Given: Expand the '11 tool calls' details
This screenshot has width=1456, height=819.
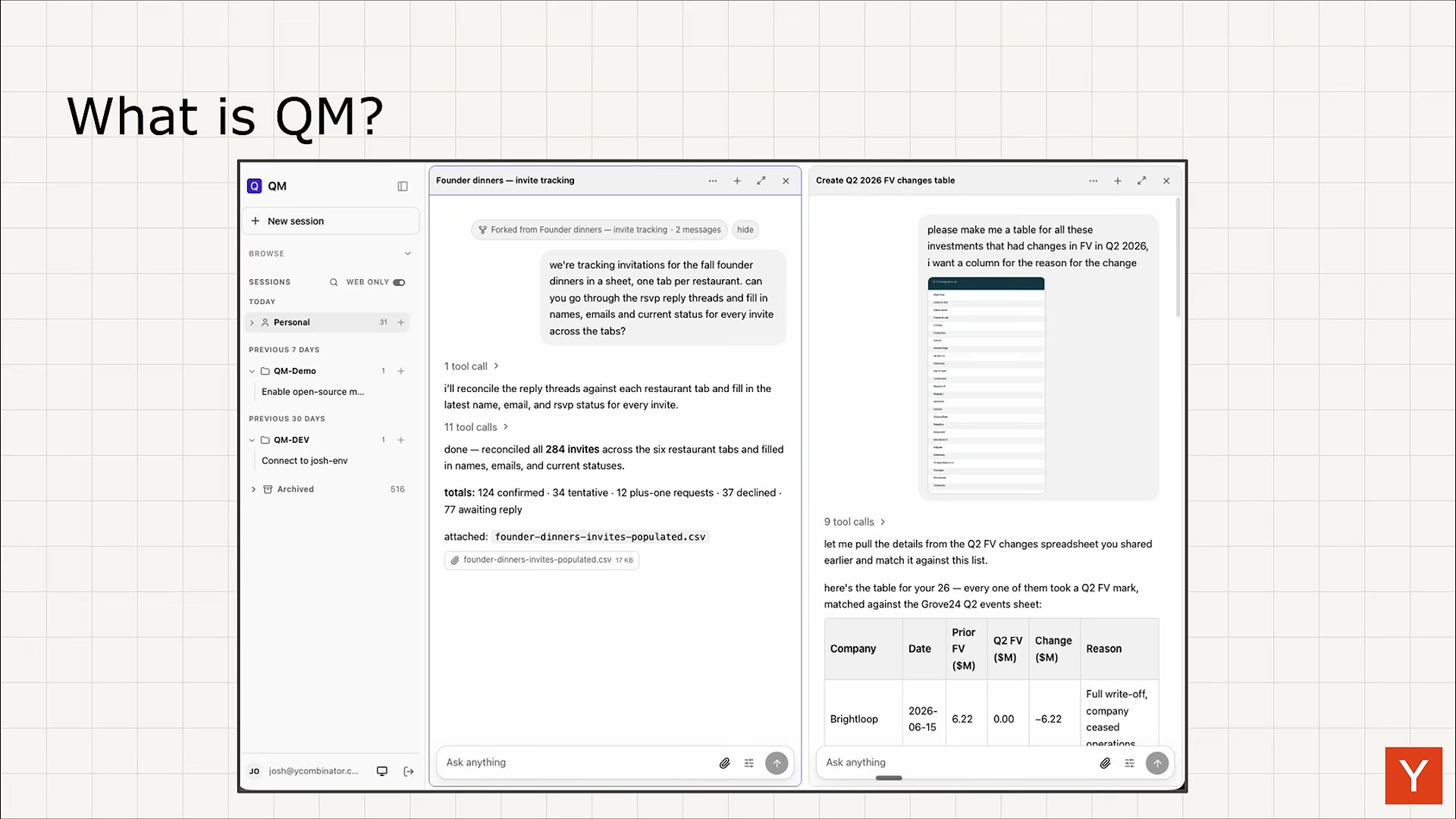Looking at the screenshot, I should pos(476,427).
